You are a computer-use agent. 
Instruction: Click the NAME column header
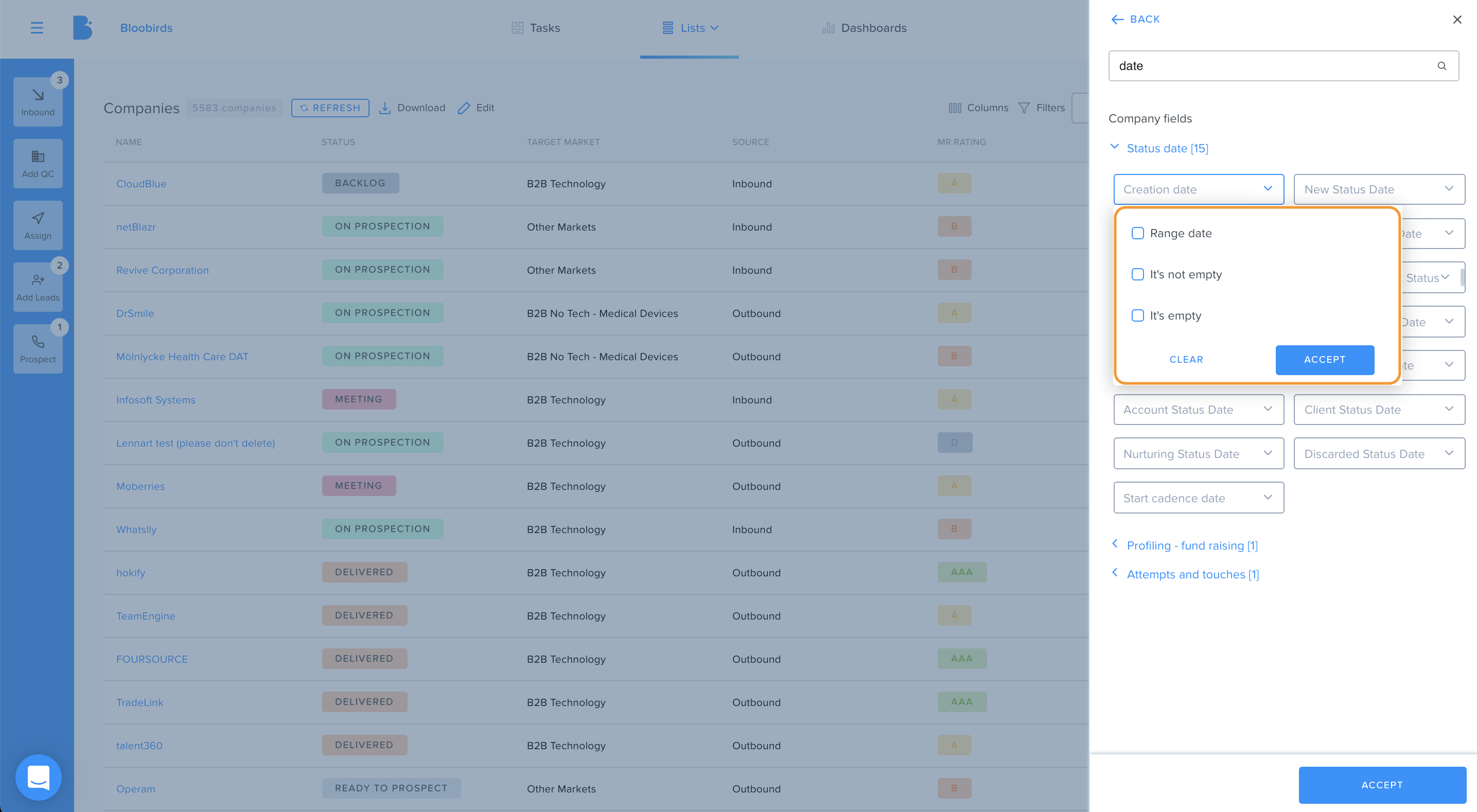[129, 142]
